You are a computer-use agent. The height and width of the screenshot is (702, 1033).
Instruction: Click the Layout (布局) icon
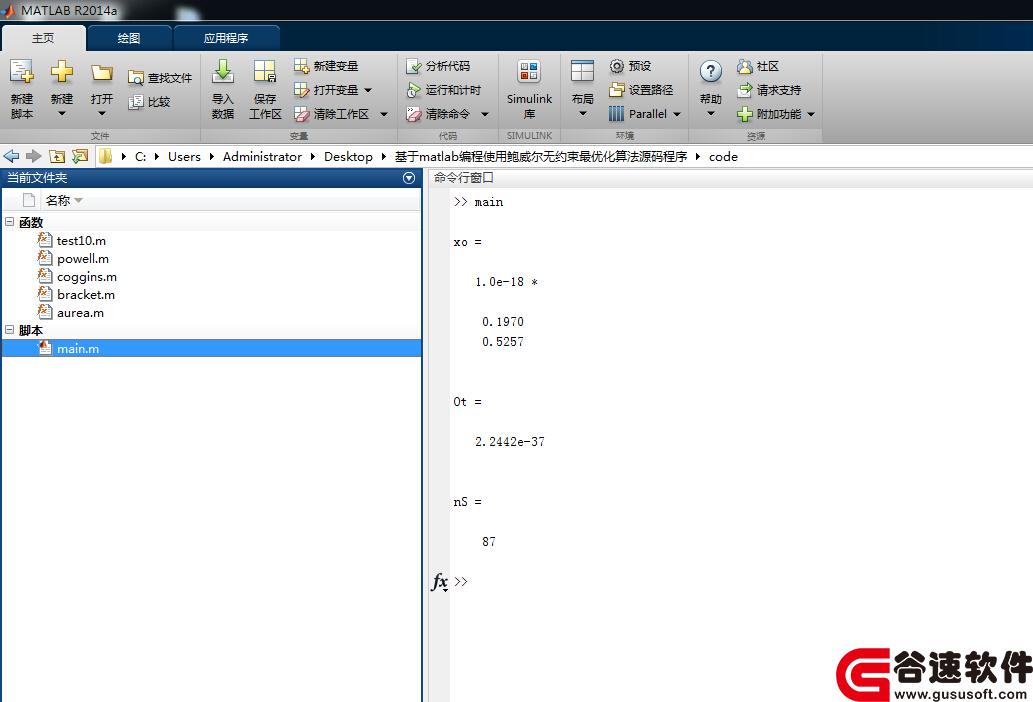tap(582, 71)
